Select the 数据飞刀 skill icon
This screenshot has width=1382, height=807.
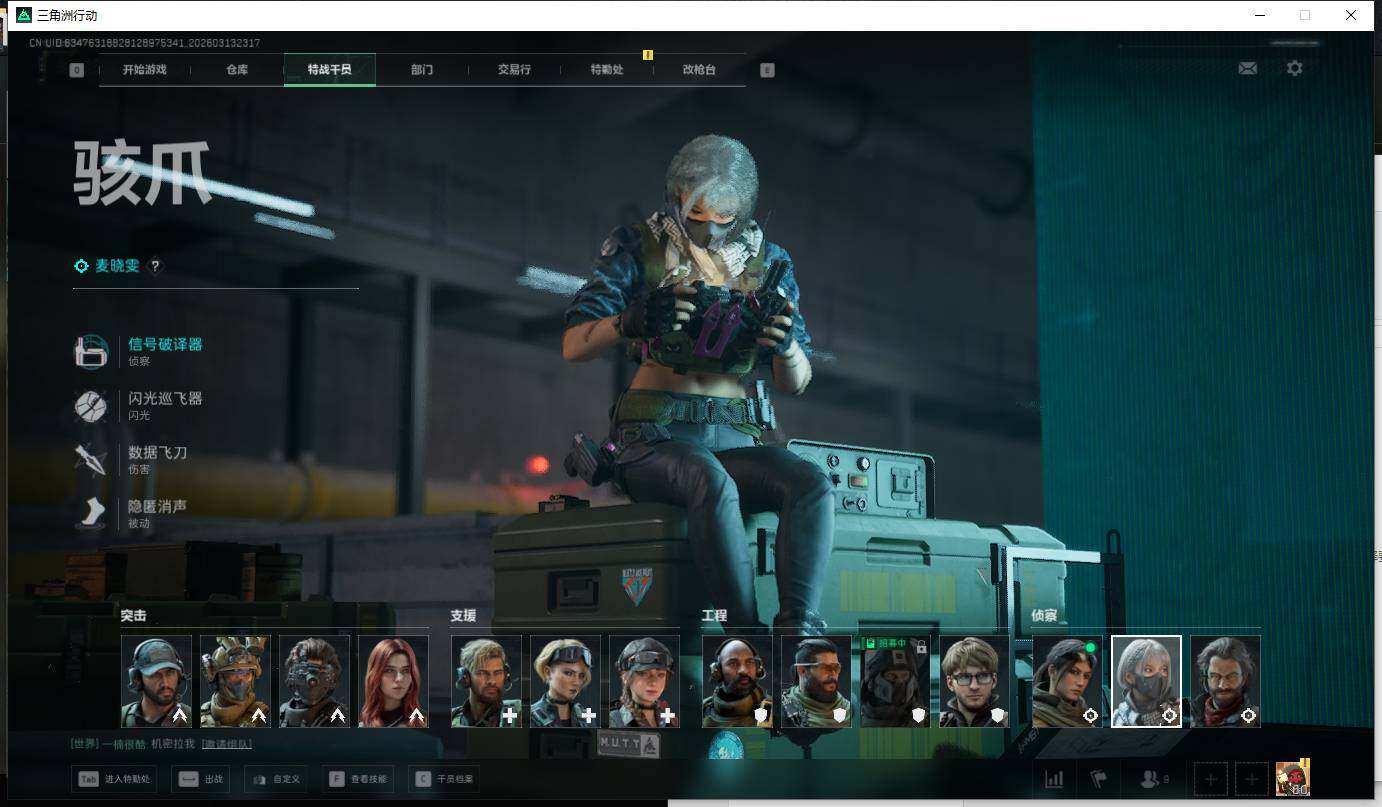coord(91,460)
